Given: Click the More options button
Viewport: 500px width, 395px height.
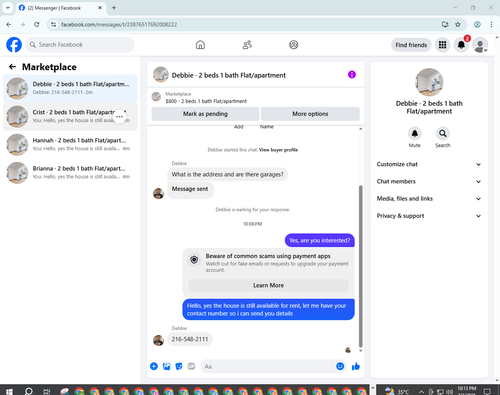Looking at the screenshot, I should [310, 114].
